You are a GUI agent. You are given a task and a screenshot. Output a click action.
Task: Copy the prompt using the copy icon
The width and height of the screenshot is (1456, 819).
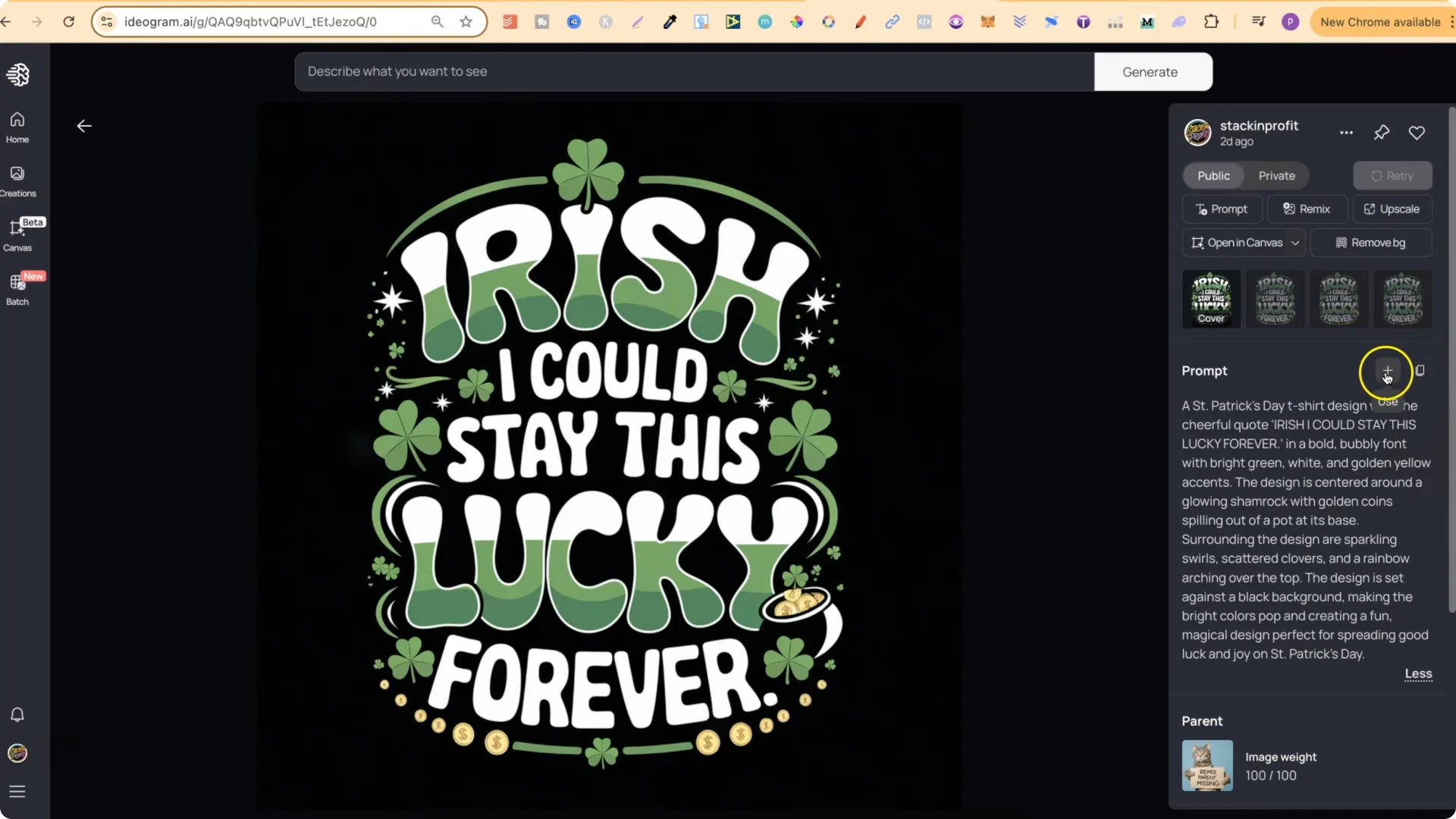[1420, 371]
